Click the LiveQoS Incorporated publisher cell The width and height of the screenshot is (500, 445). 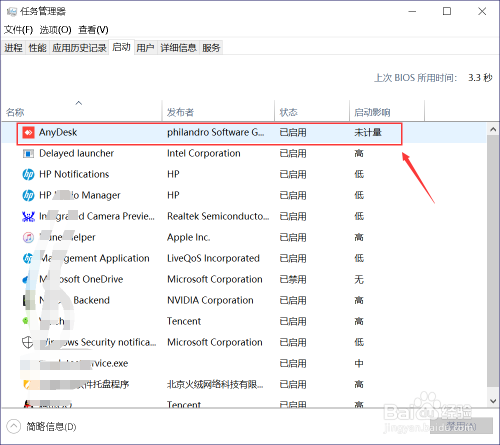pyautogui.click(x=213, y=258)
